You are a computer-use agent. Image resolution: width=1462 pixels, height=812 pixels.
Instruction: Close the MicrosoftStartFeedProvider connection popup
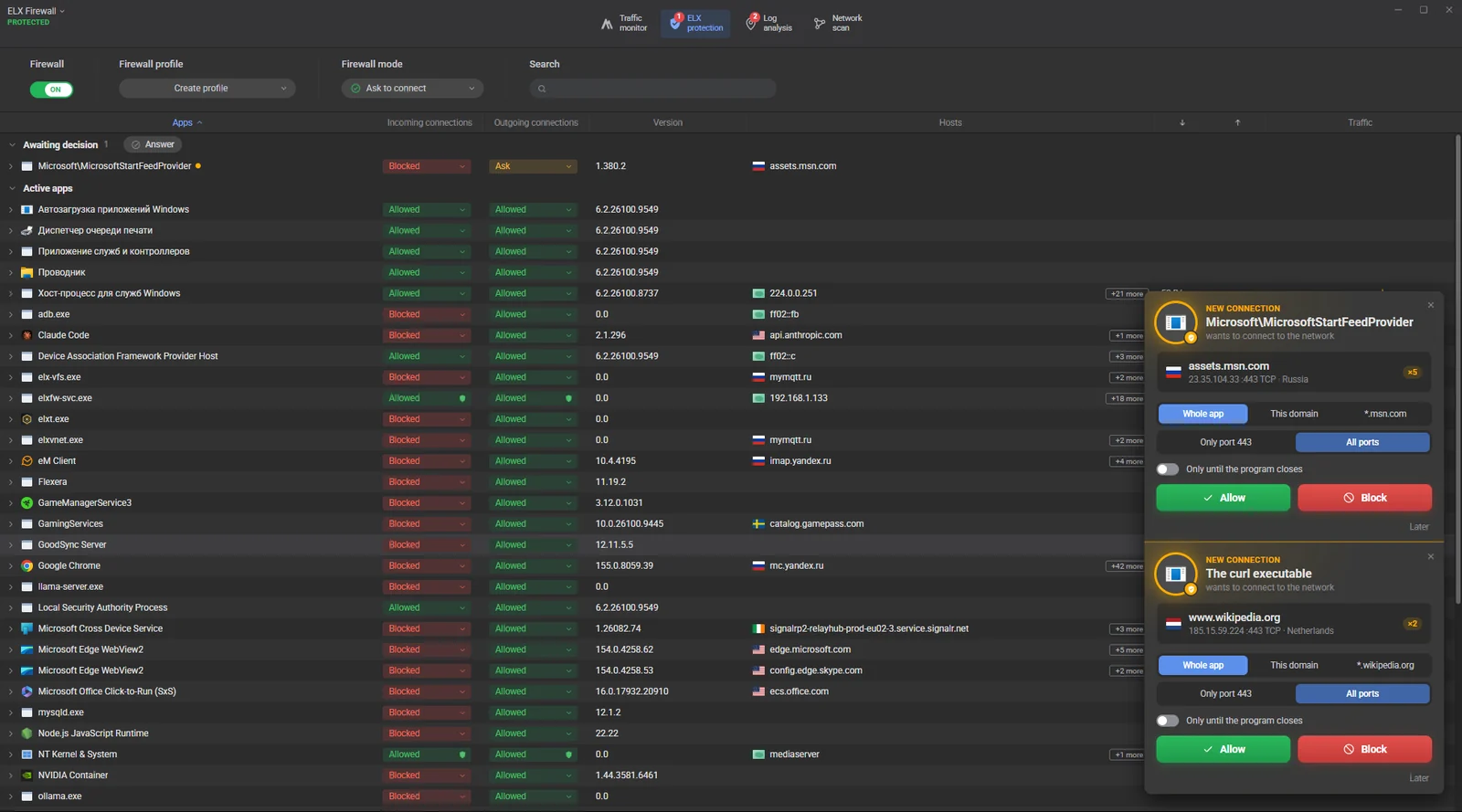(x=1431, y=305)
